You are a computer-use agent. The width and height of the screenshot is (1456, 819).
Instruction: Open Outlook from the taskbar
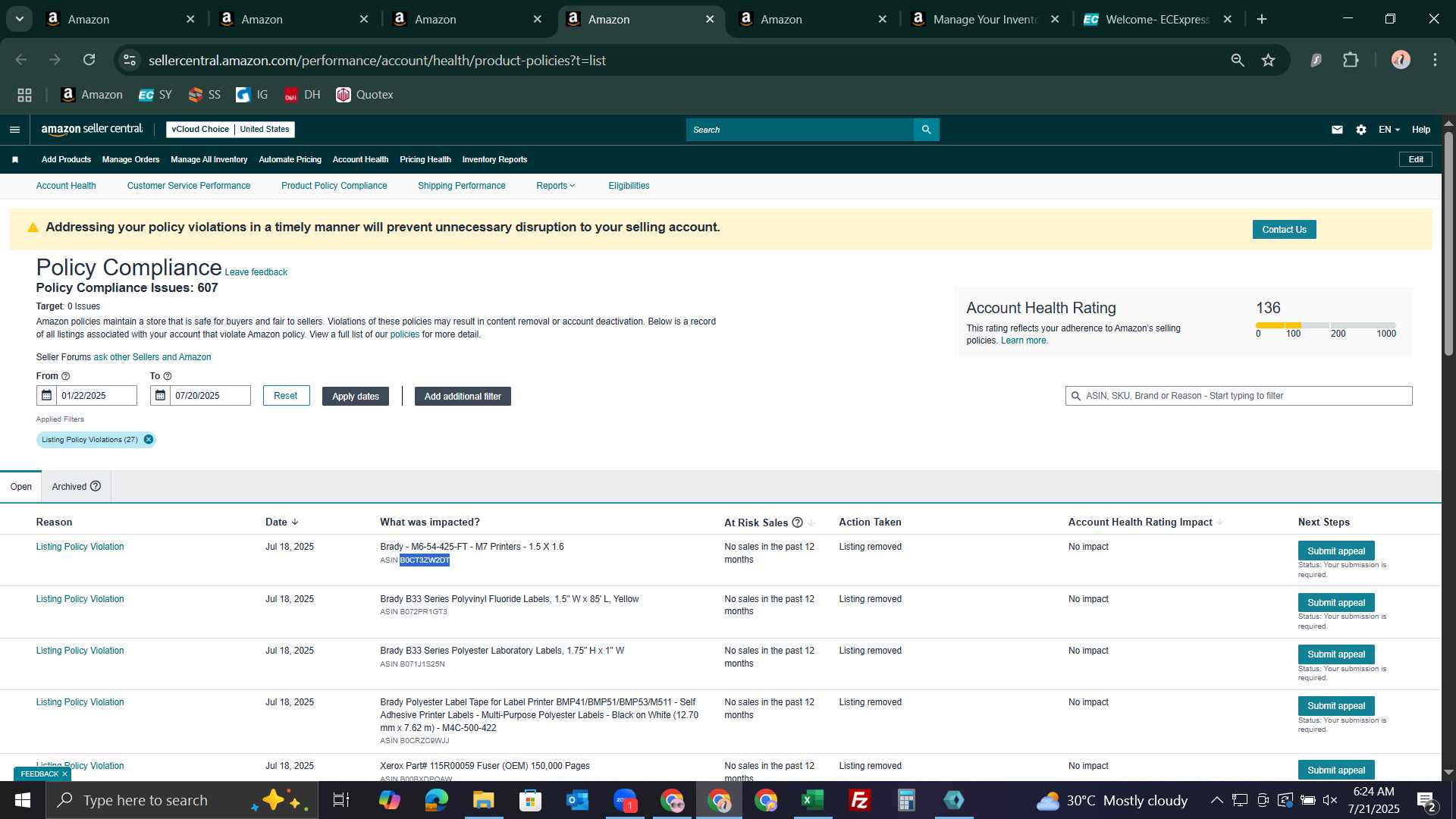[x=577, y=800]
